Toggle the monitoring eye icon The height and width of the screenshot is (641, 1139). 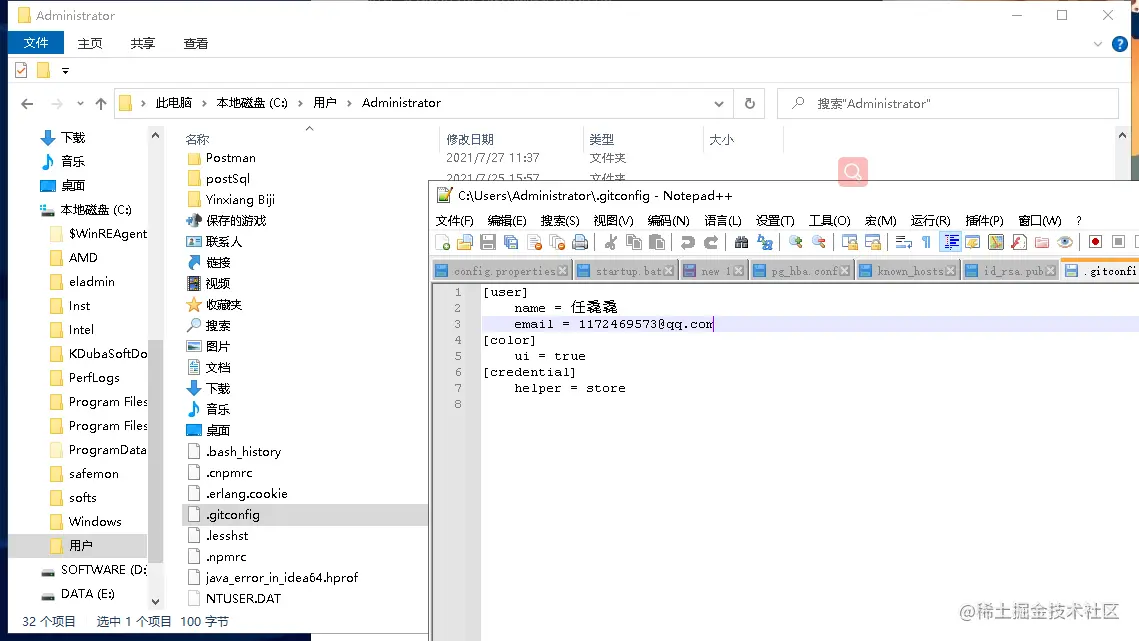tap(1065, 243)
